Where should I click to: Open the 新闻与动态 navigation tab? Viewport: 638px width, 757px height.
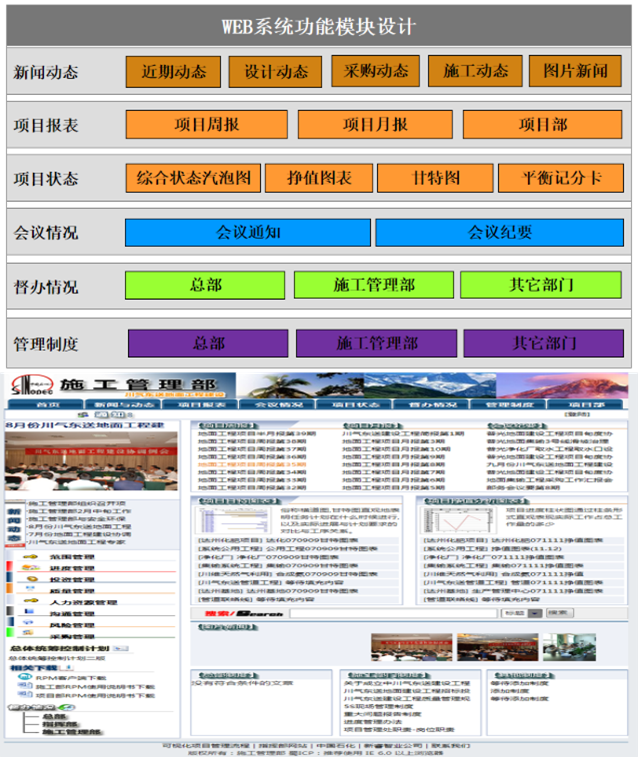point(124,405)
